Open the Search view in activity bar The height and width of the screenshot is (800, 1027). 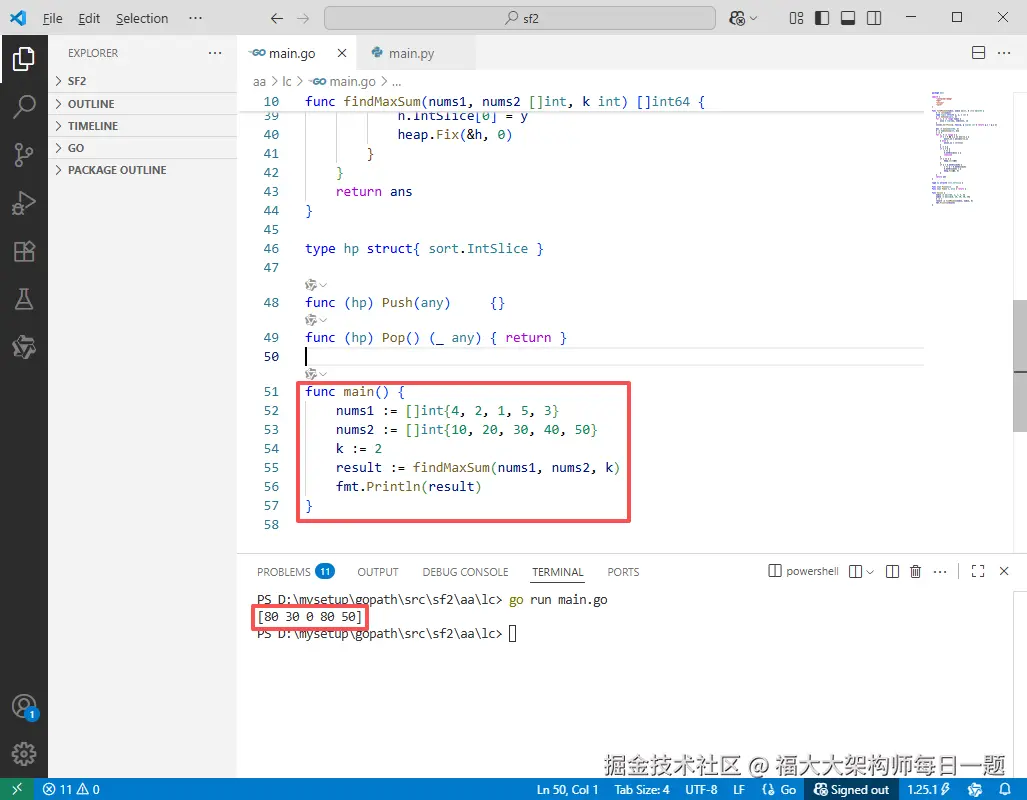pyautogui.click(x=24, y=106)
